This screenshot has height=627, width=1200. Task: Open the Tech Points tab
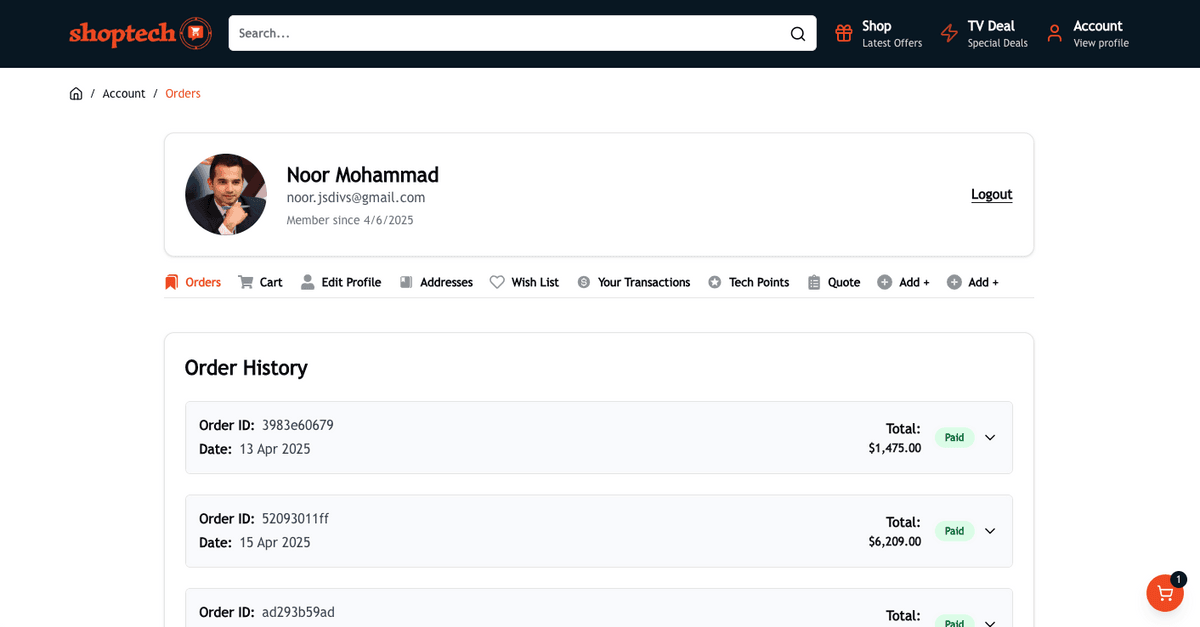748,282
